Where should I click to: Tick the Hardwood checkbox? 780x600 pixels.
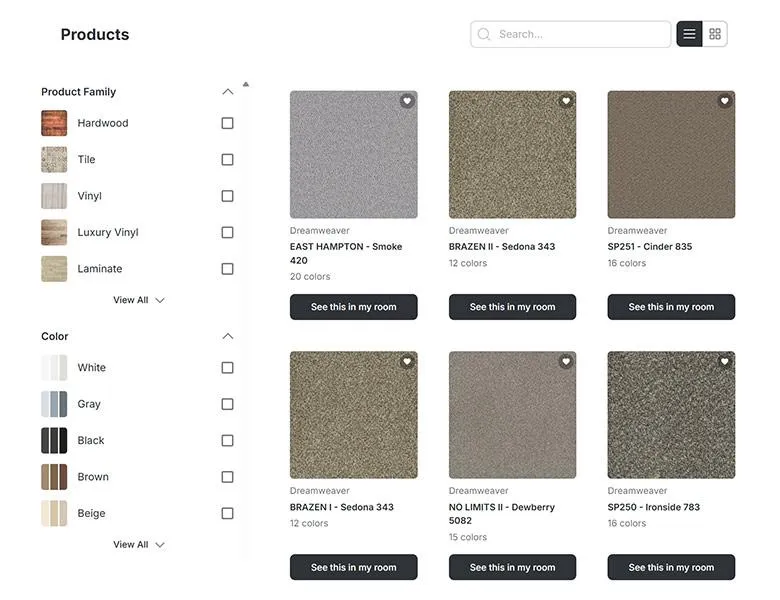(x=227, y=123)
